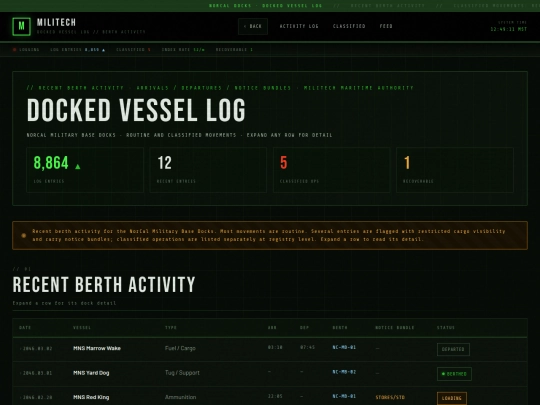Click the Berthed badge green dot
The width and height of the screenshot is (540, 405).
443,374
